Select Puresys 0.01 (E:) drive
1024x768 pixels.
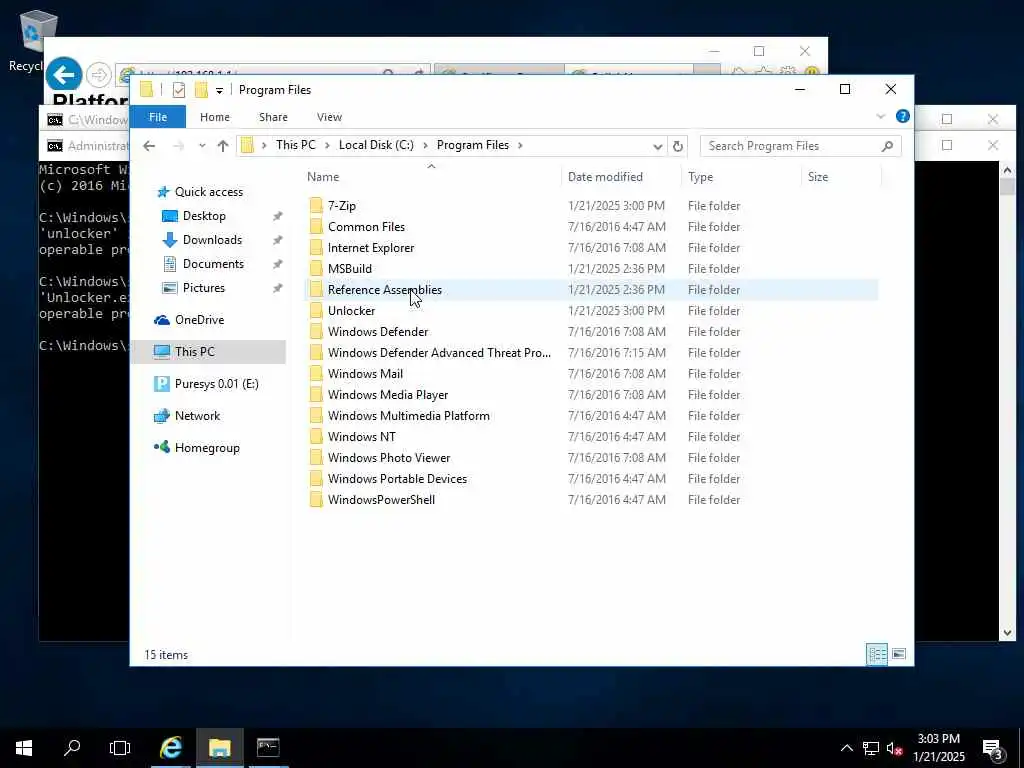coord(216,384)
